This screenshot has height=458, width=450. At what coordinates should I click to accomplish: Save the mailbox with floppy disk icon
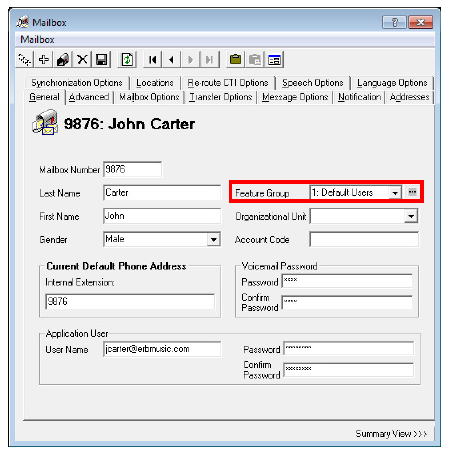point(101,60)
